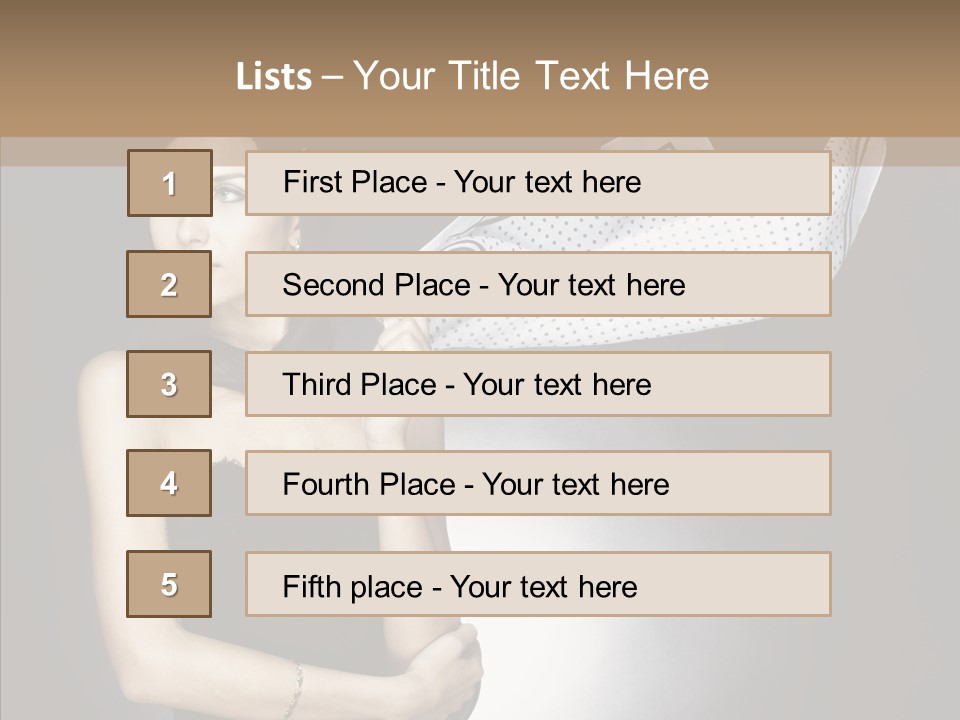The image size is (960, 720).
Task: Select the number 2 box
Action: pyautogui.click(x=169, y=284)
